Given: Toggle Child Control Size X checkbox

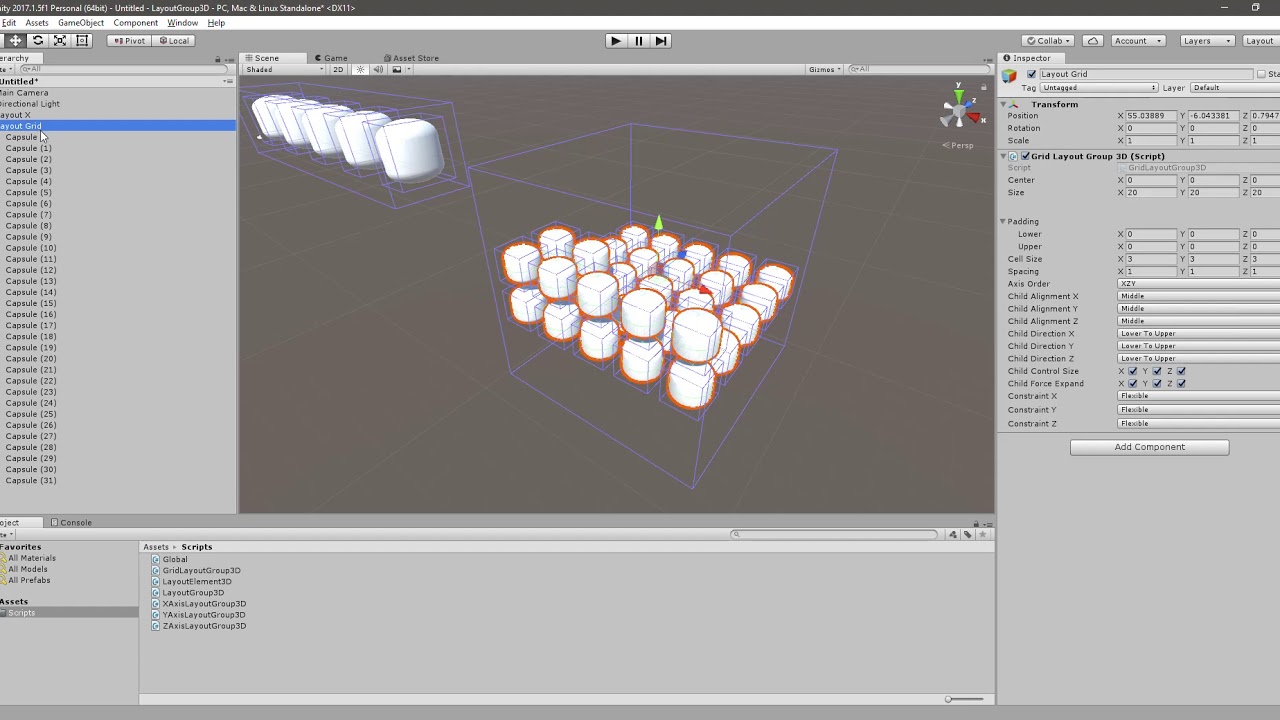Looking at the screenshot, I should click(x=1132, y=371).
